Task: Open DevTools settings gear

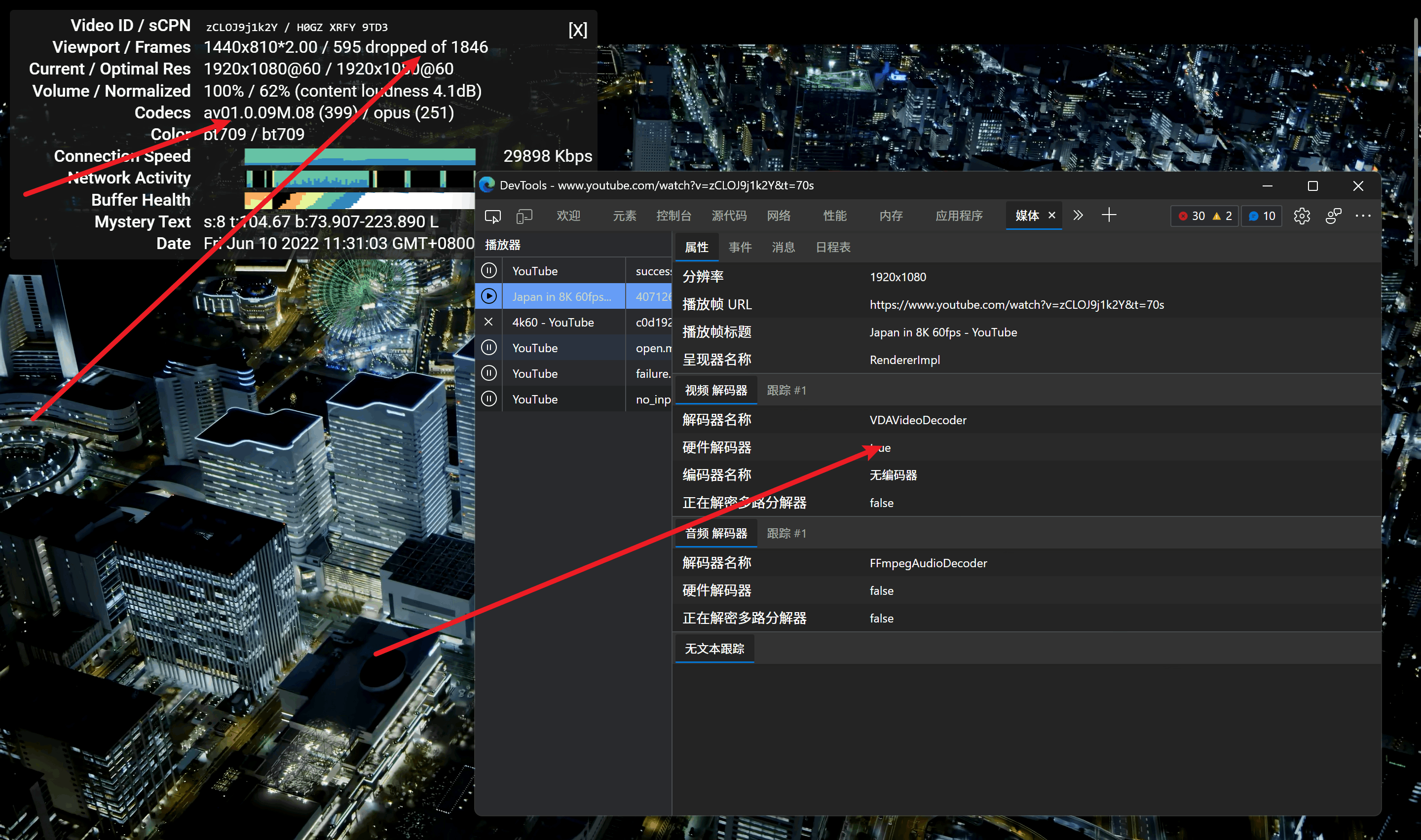Action: (1302, 216)
